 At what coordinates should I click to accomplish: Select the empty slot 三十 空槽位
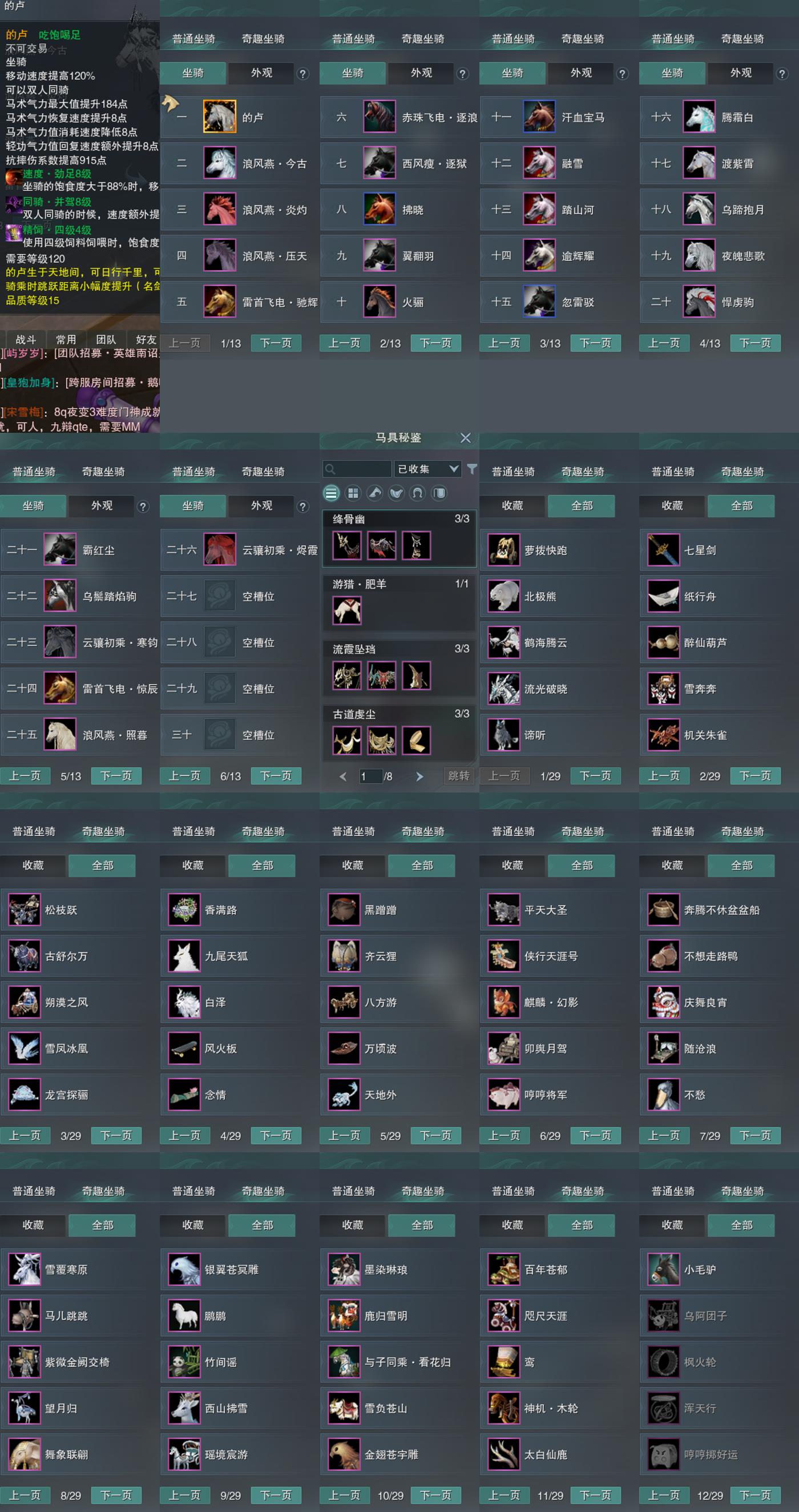coord(239,735)
